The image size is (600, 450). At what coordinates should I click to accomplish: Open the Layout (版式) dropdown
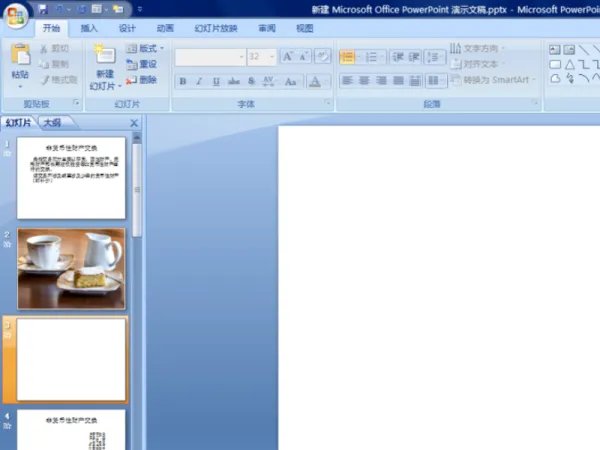pyautogui.click(x=146, y=48)
